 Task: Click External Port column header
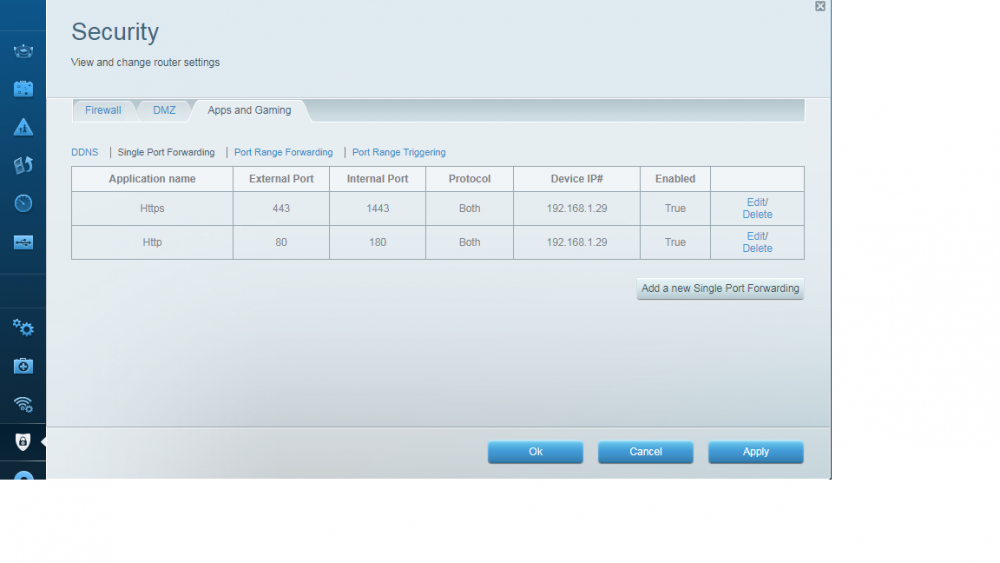coord(281,179)
